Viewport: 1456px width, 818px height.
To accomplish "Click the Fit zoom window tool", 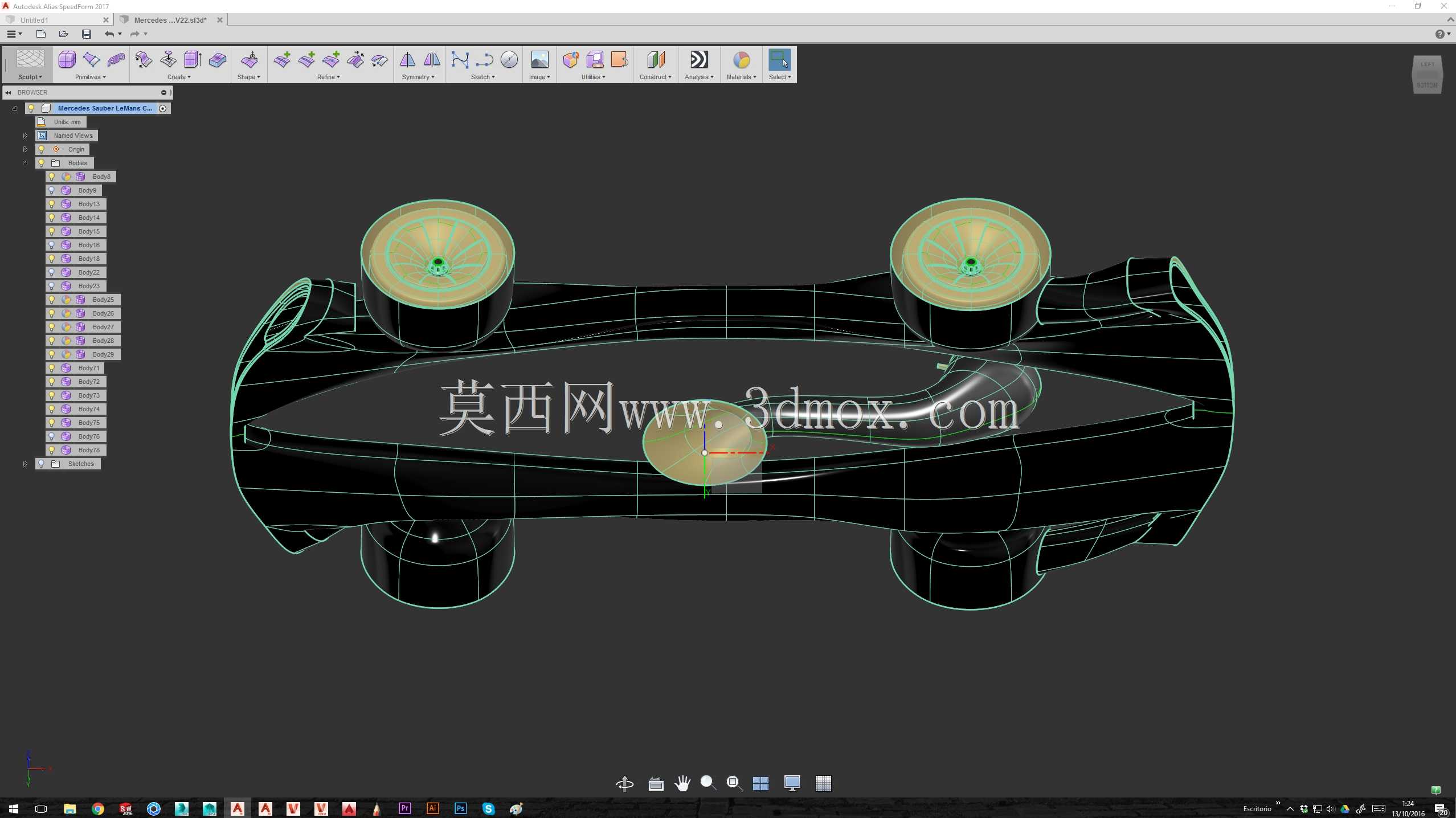I will pyautogui.click(x=734, y=784).
